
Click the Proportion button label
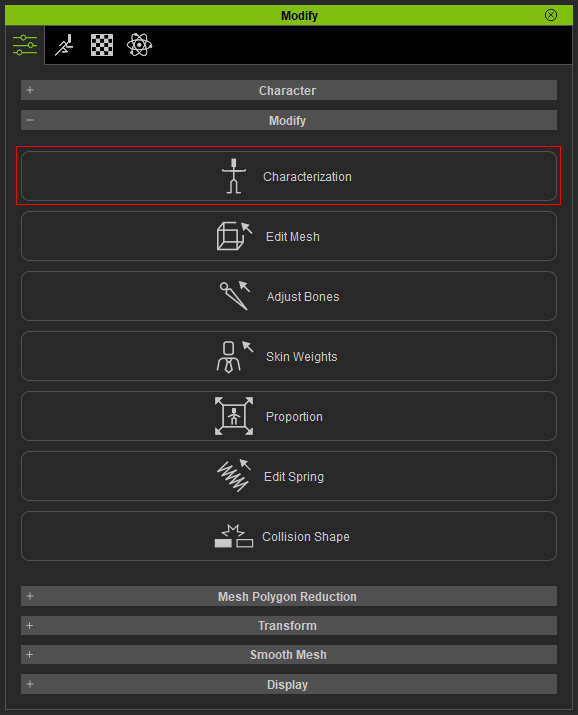294,416
